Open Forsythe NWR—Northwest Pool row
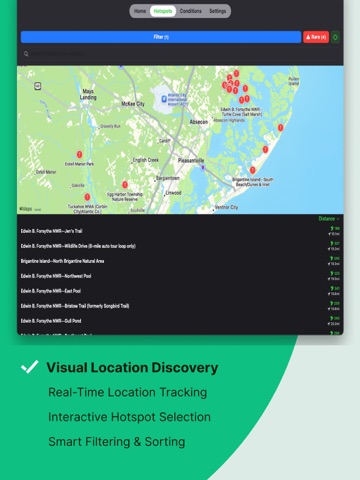360x480 pixels. click(180, 276)
